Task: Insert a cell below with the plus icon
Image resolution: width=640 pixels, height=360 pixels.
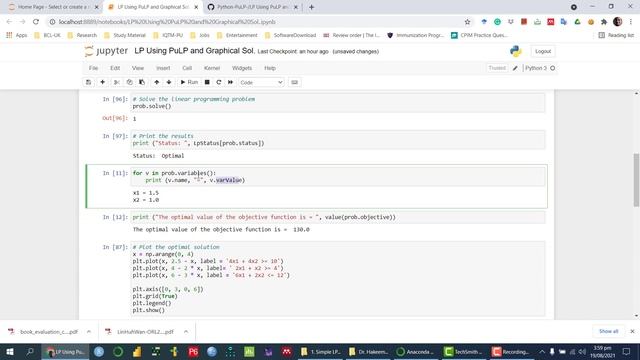Action: click(x=102, y=82)
